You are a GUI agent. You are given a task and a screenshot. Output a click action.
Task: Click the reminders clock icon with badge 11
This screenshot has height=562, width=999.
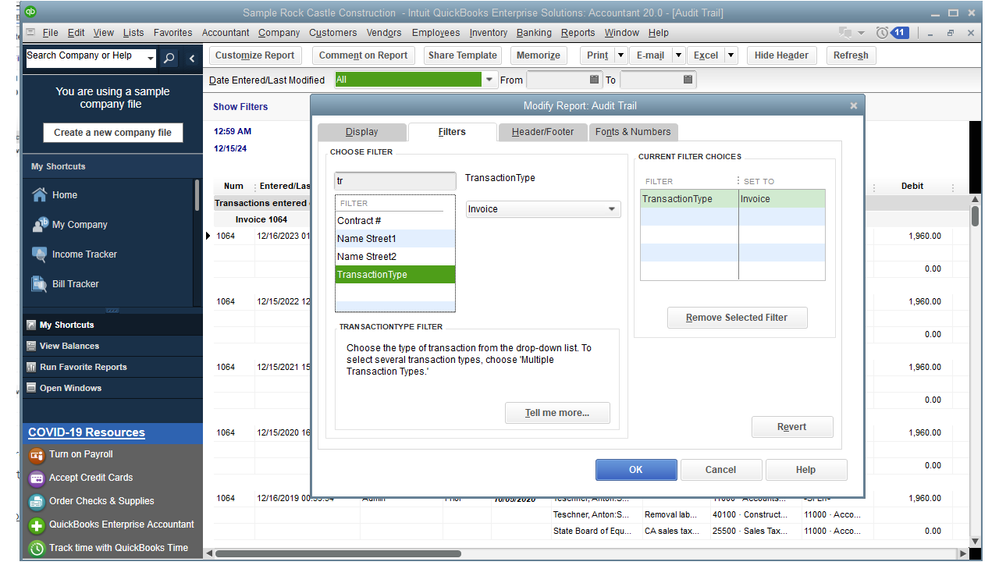(892, 32)
